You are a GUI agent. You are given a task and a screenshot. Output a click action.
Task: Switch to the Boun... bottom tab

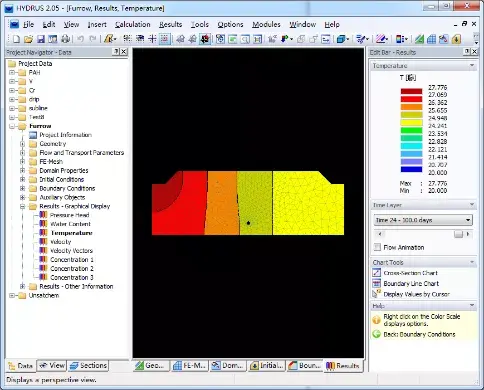[x=305, y=366]
